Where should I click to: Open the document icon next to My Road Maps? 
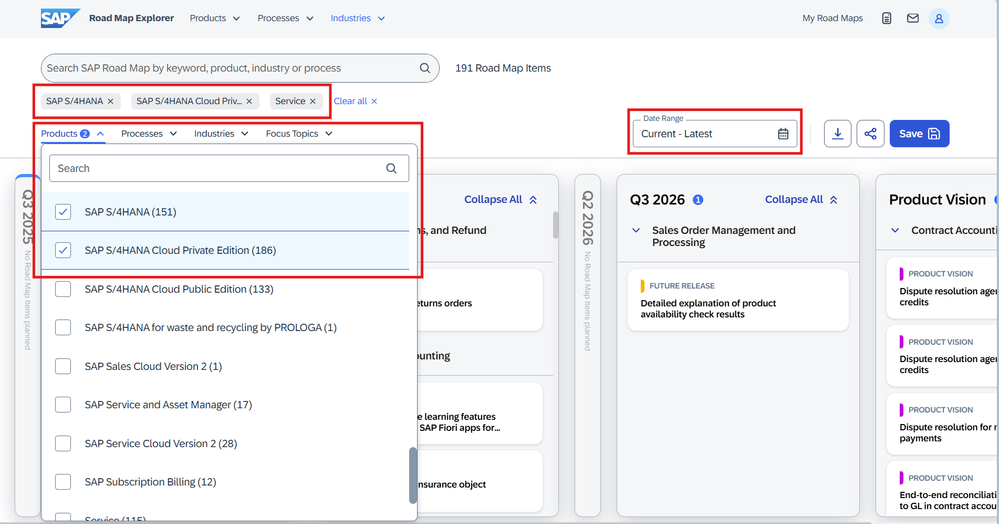pos(886,18)
